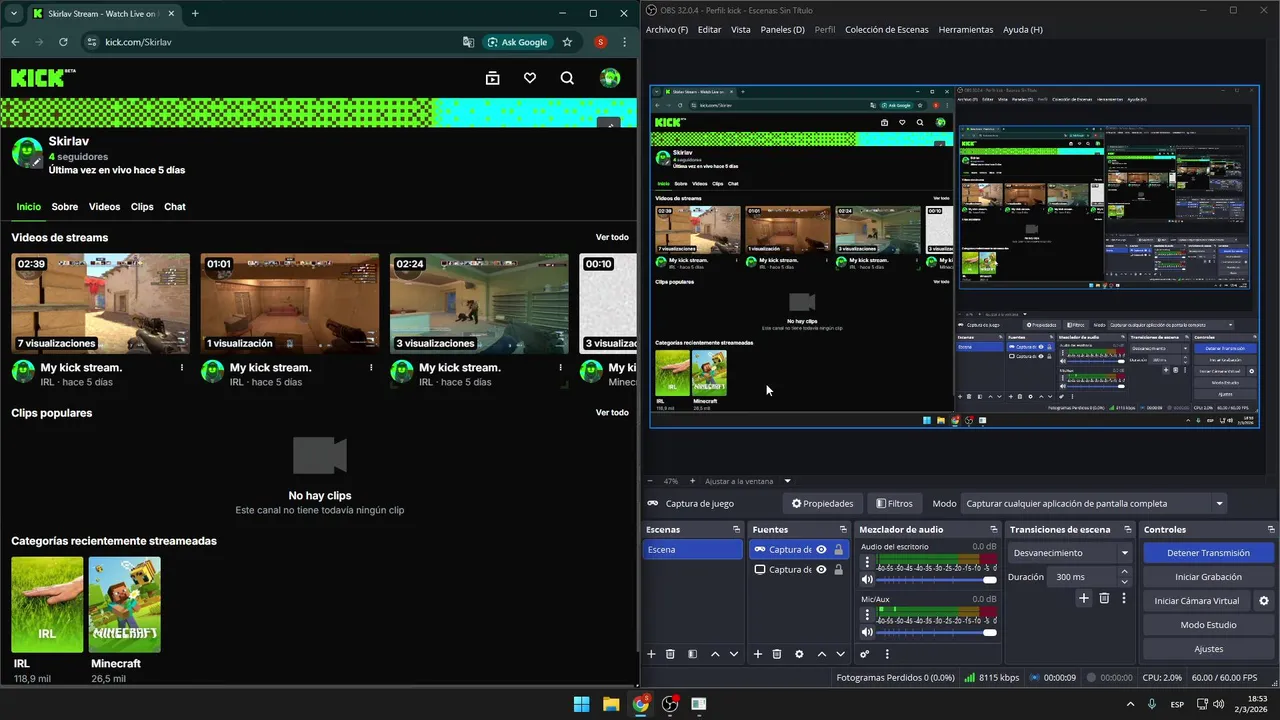Open File Explorer from taskbar
Screen dimensions: 1280x720
pos(611,704)
